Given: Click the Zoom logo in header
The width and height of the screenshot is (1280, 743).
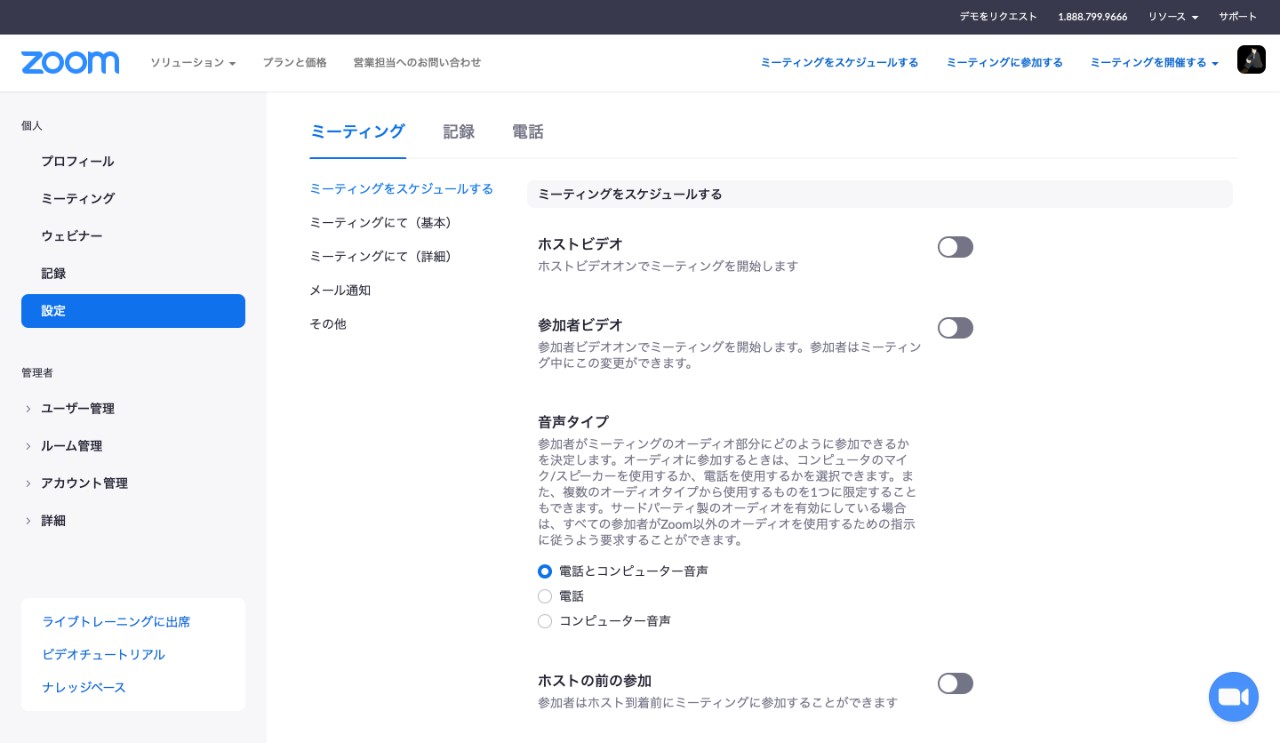Looking at the screenshot, I should pyautogui.click(x=70, y=62).
